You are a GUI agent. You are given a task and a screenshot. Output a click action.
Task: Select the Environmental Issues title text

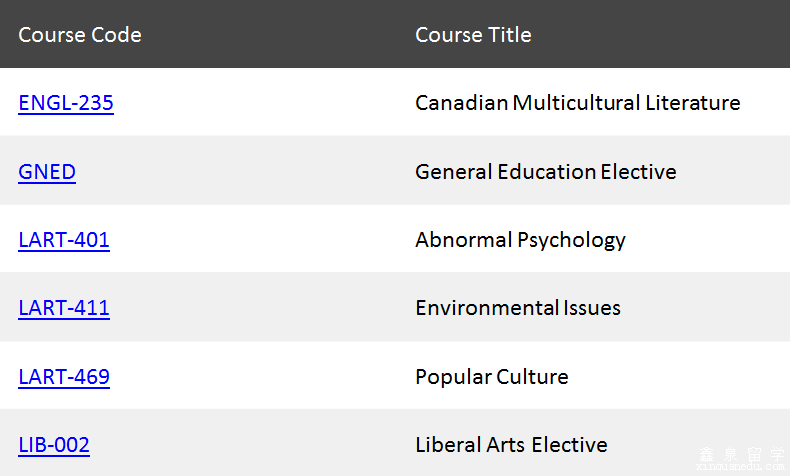518,308
